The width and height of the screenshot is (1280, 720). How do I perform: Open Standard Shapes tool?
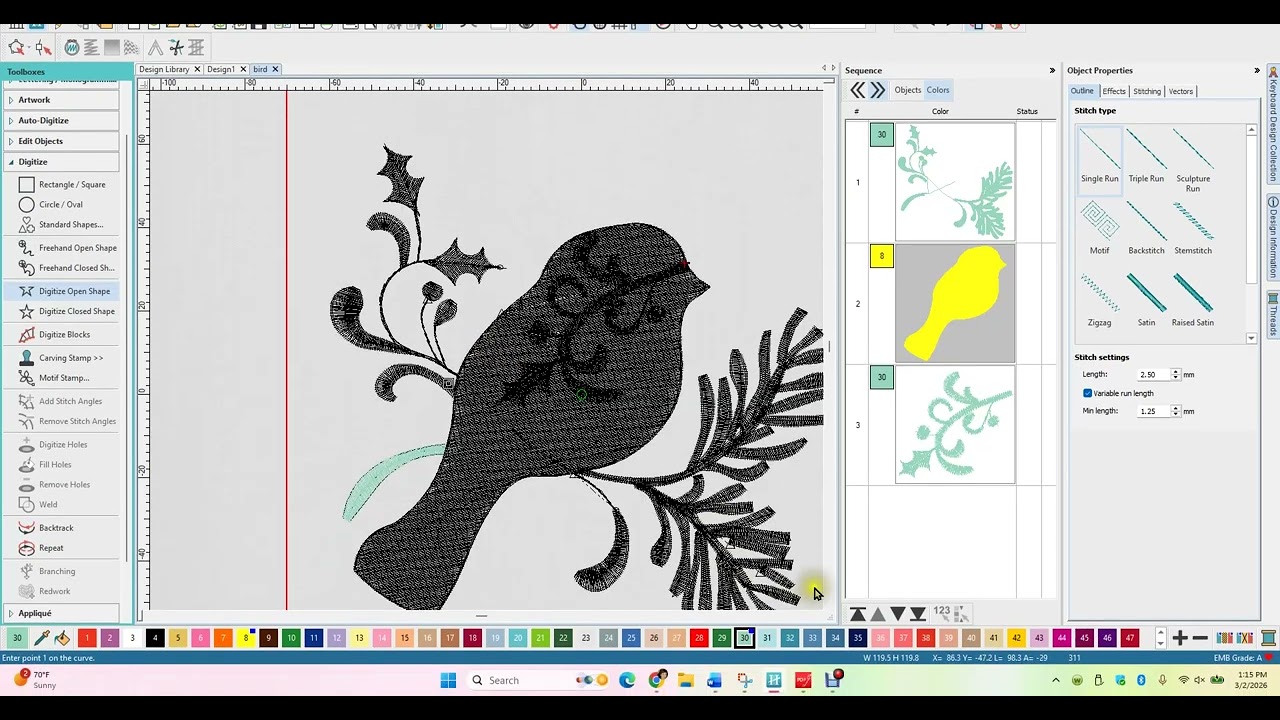click(x=61, y=224)
